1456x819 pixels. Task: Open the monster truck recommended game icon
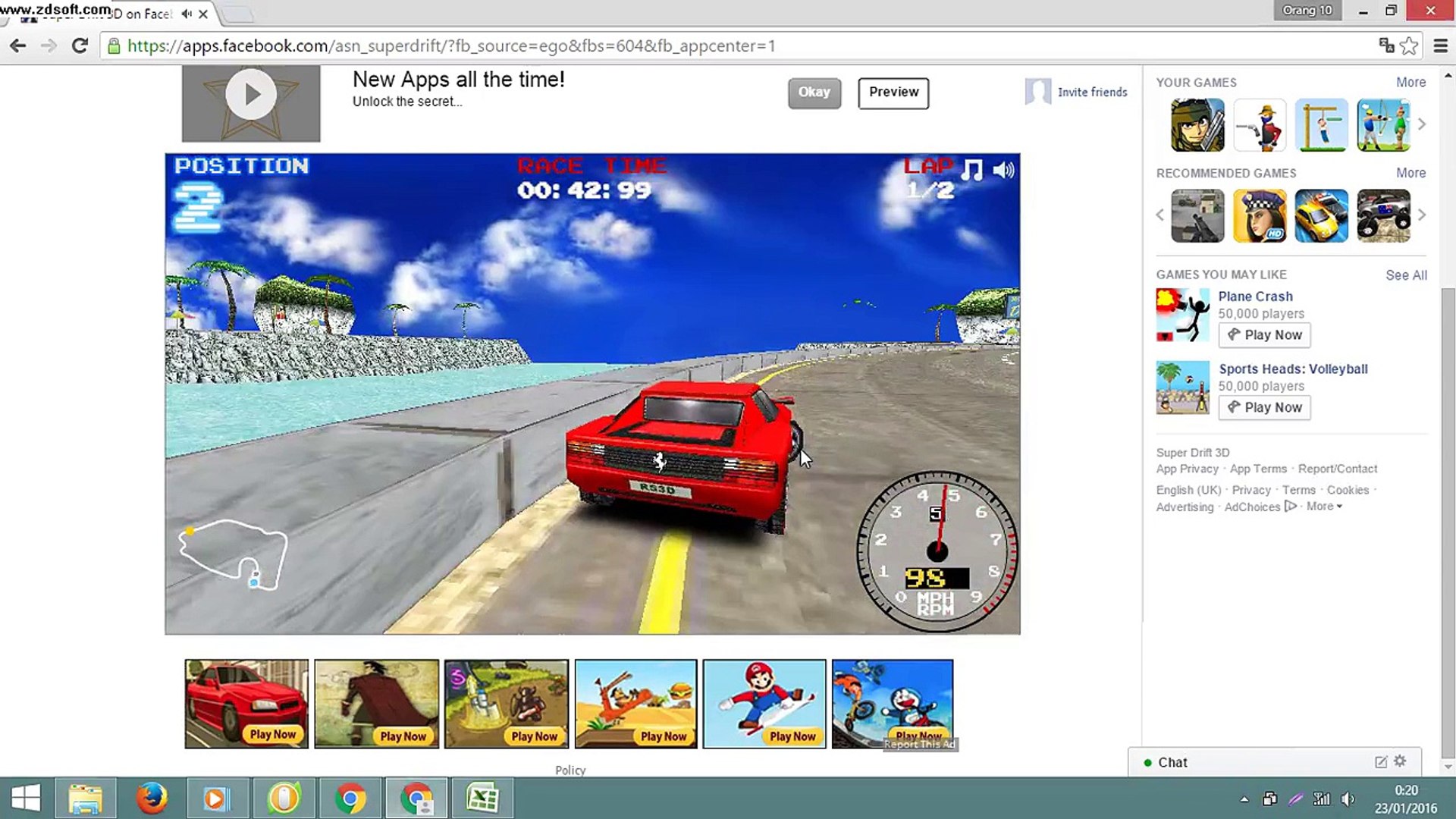1383,215
